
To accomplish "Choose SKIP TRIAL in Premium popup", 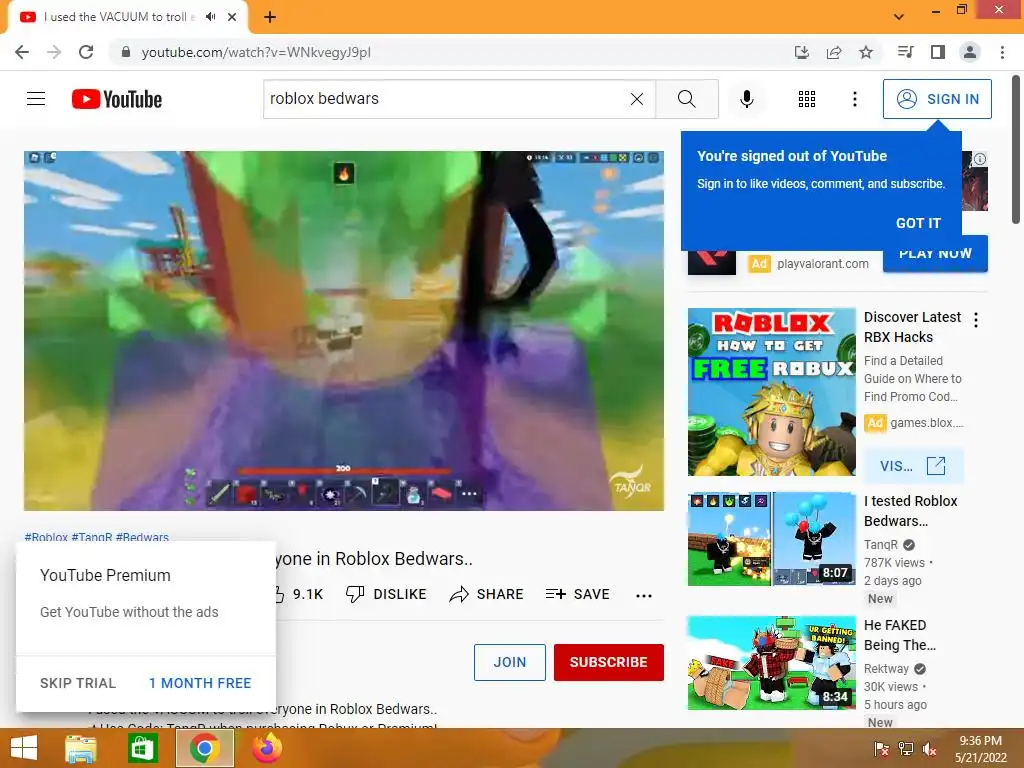I will (x=78, y=683).
